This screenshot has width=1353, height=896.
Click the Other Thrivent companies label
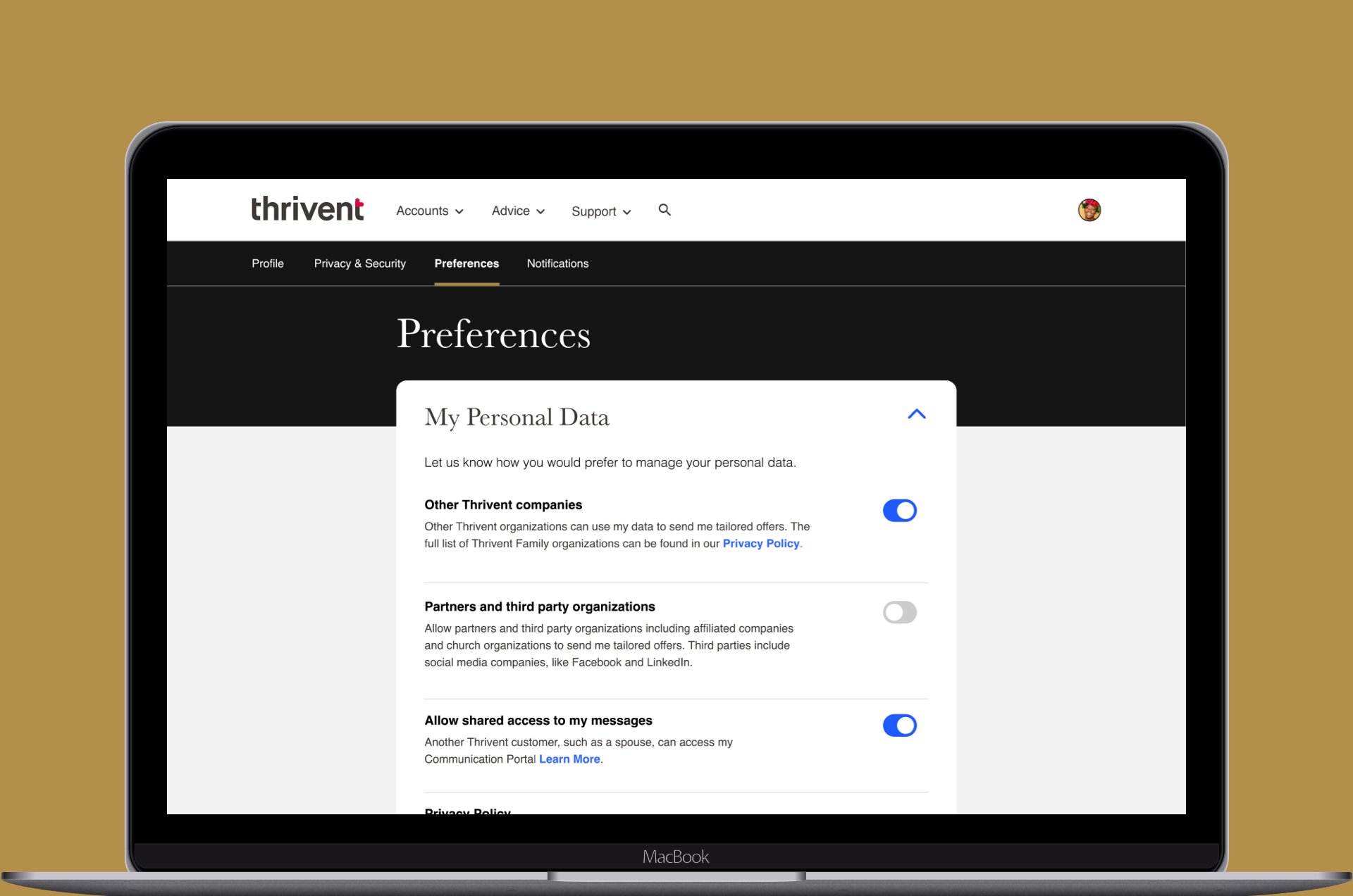tap(503, 505)
